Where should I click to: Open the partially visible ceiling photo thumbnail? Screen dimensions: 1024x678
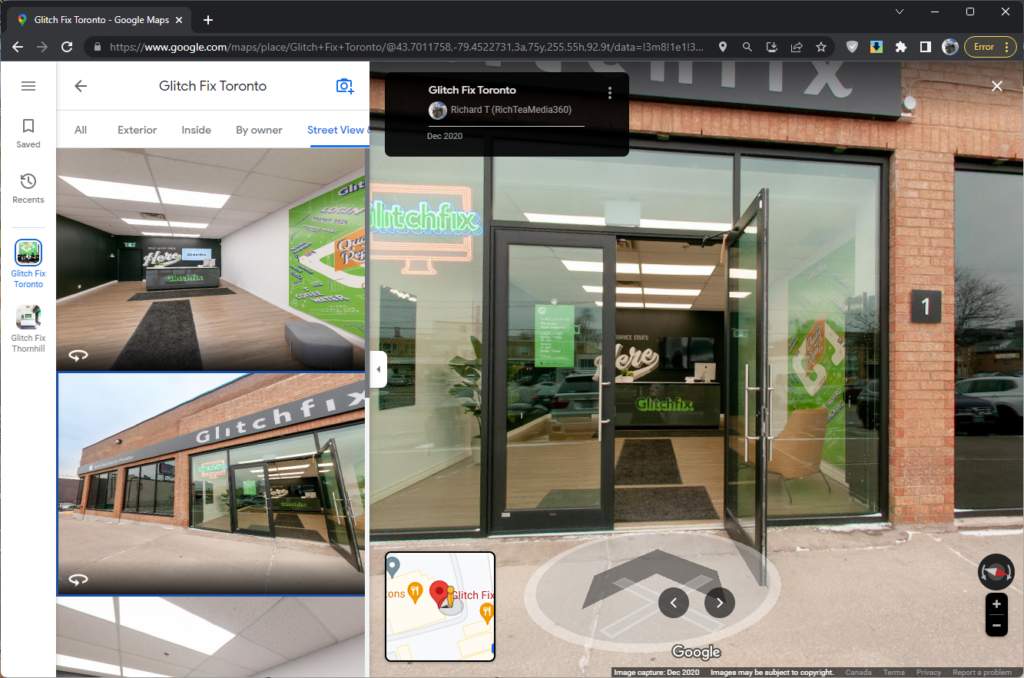tap(211, 637)
